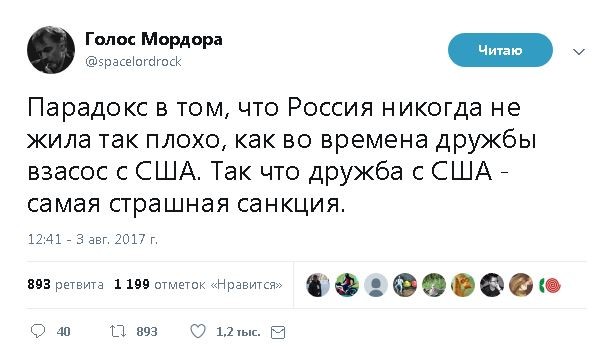612x364 pixels.
Task: Open the tweet options chevron menu
Action: [x=579, y=51]
